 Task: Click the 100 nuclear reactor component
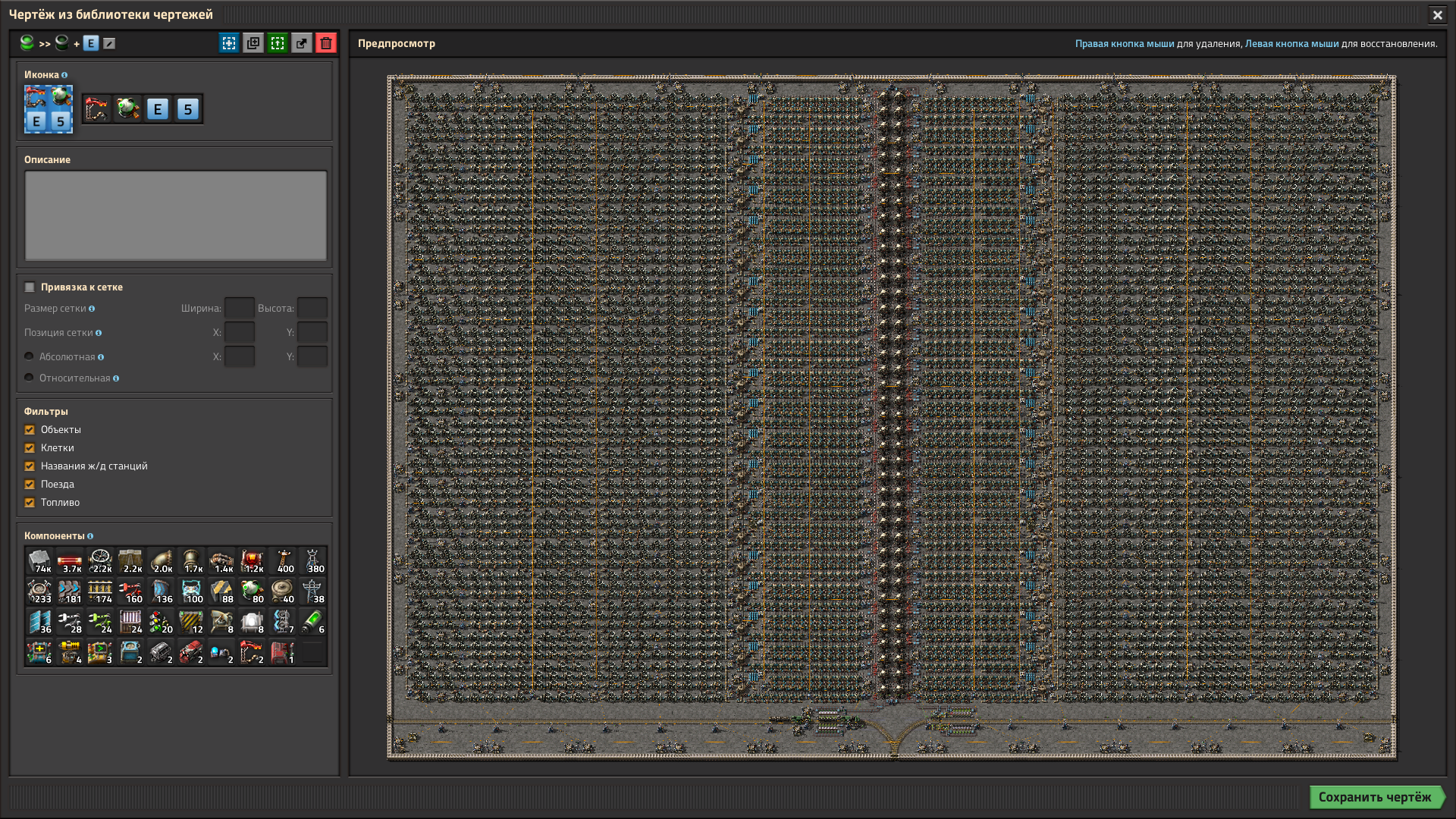[191, 591]
